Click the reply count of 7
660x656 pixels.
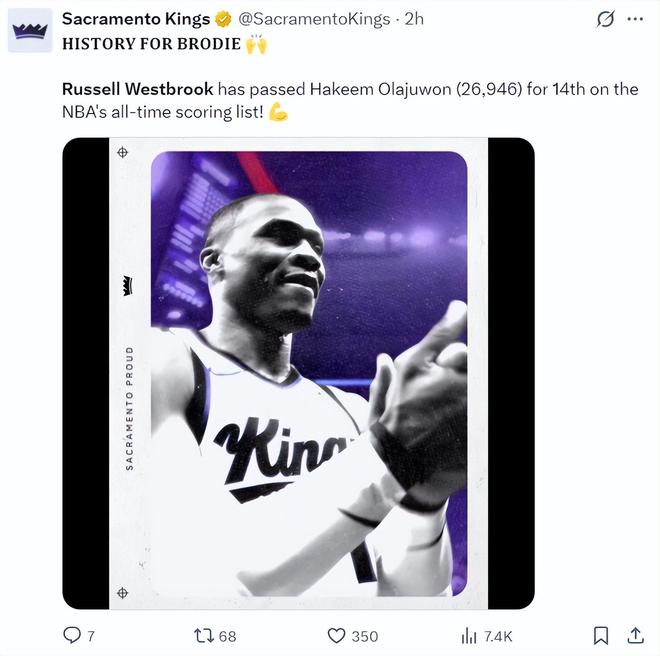coord(91,636)
